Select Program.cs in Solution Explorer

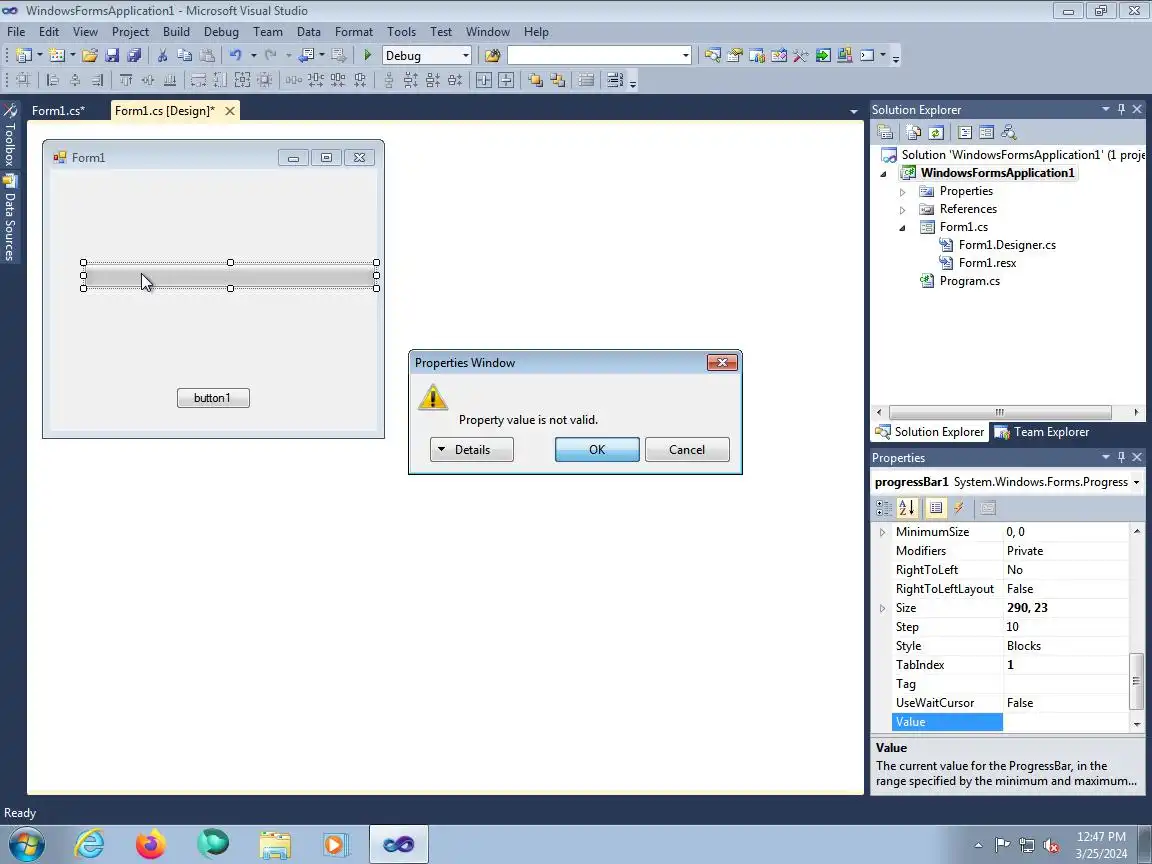coord(969,281)
